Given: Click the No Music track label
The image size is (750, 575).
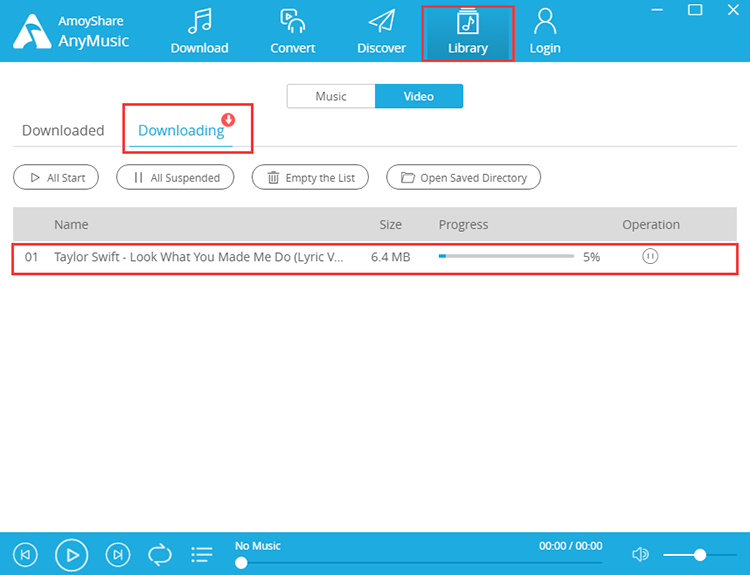Looking at the screenshot, I should point(257,546).
